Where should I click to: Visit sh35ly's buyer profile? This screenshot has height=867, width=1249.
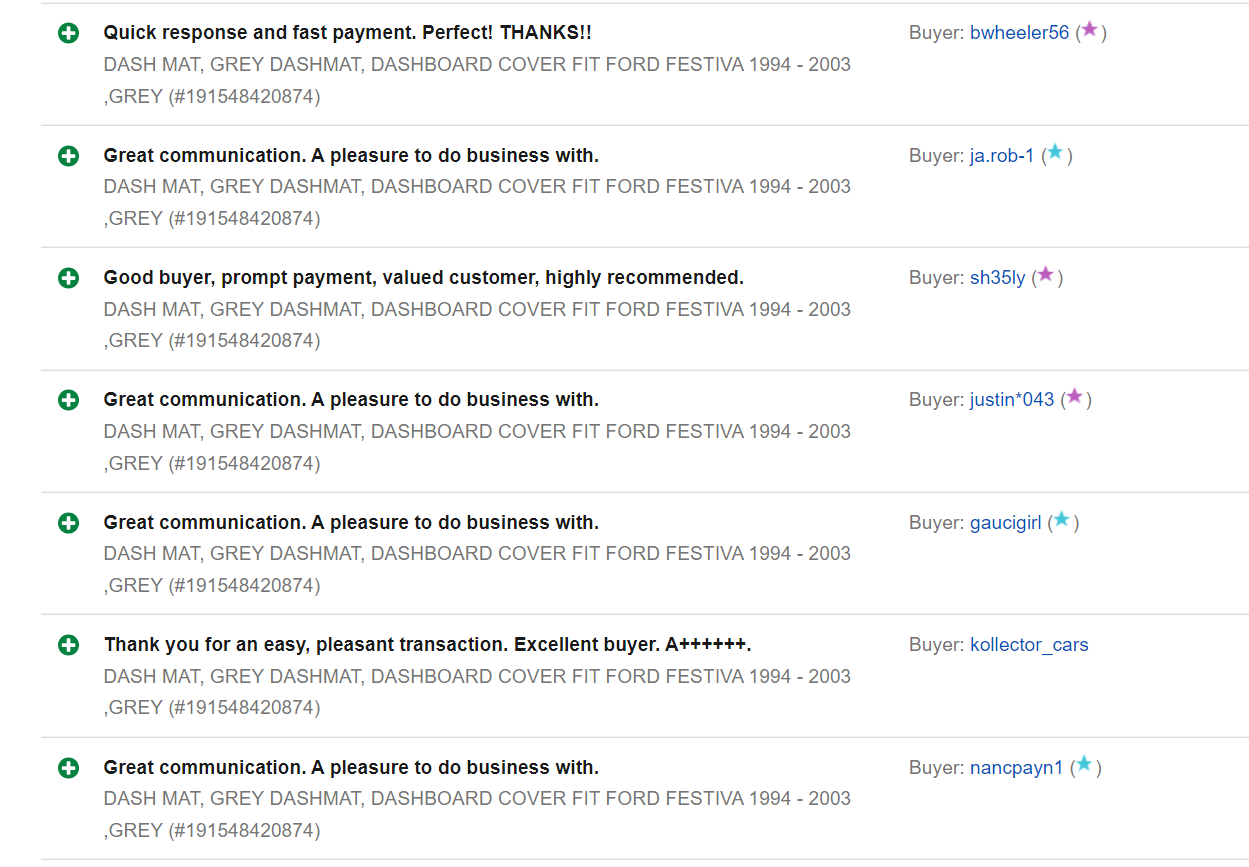997,278
